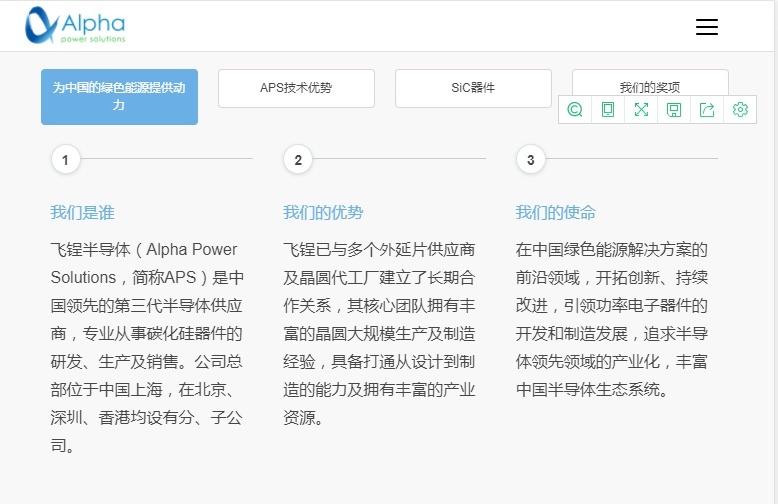Click the Alpha Power Solutions logo
The image size is (778, 504).
pyautogui.click(x=75, y=25)
